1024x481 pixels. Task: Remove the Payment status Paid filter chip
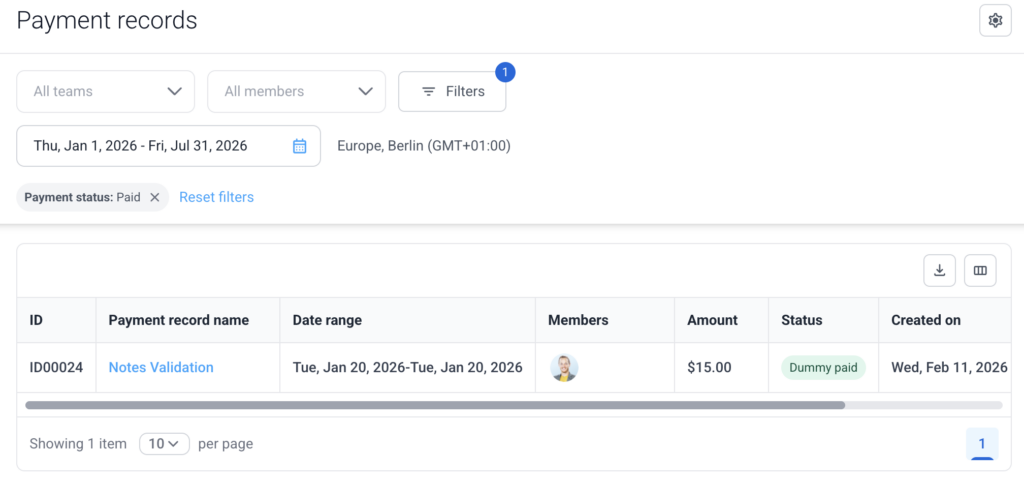coord(155,197)
